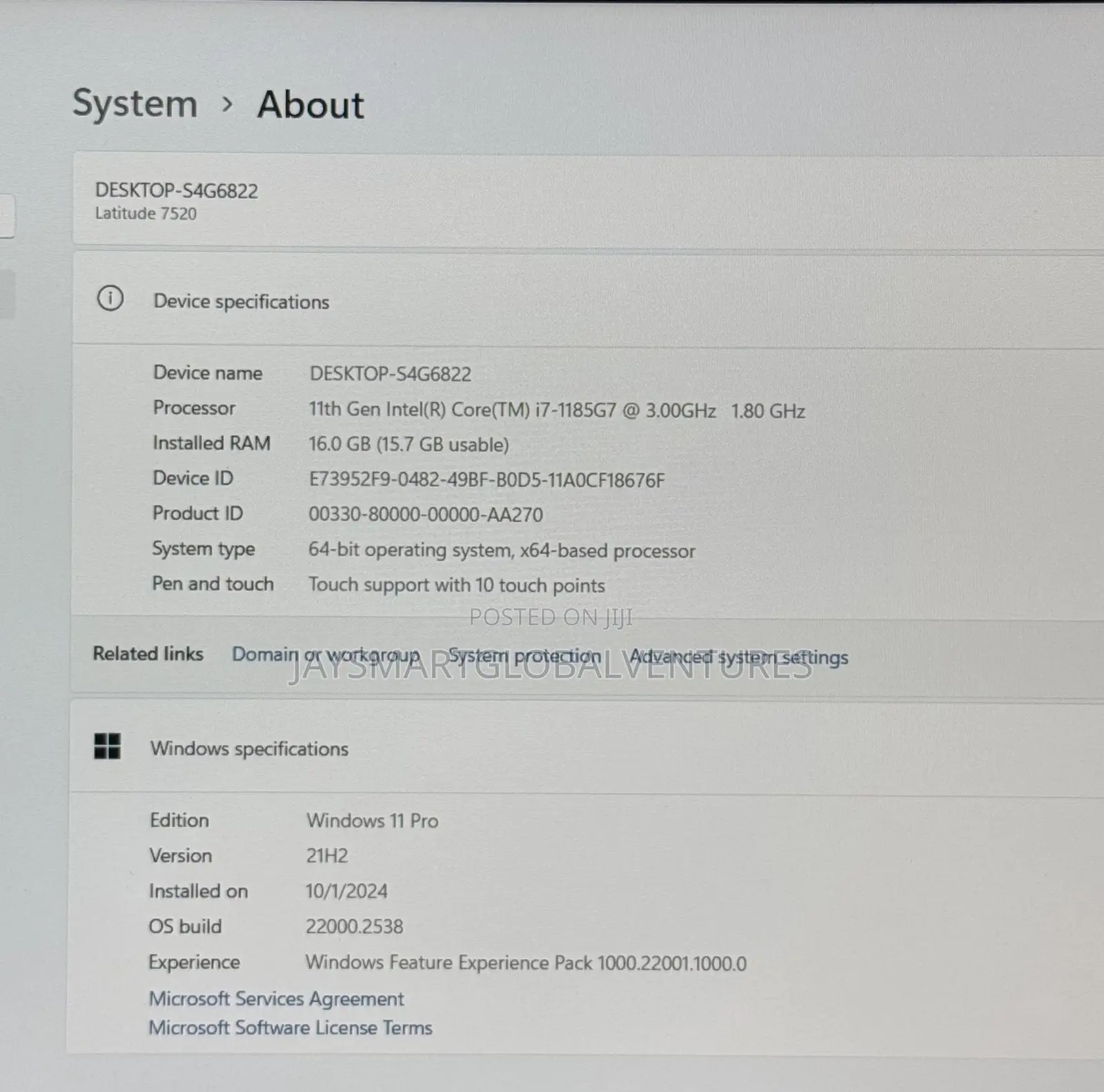The width and height of the screenshot is (1104, 1092).
Task: Open Microsoft Software License Terms link
Action: 290,1028
